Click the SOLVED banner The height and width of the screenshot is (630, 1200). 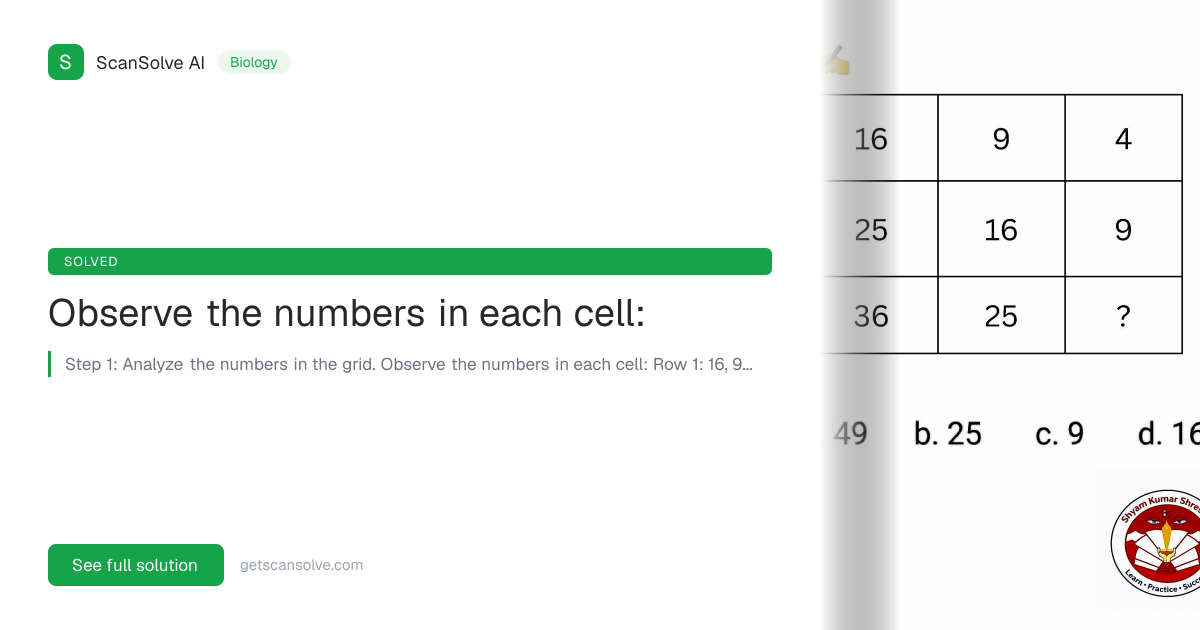point(410,261)
